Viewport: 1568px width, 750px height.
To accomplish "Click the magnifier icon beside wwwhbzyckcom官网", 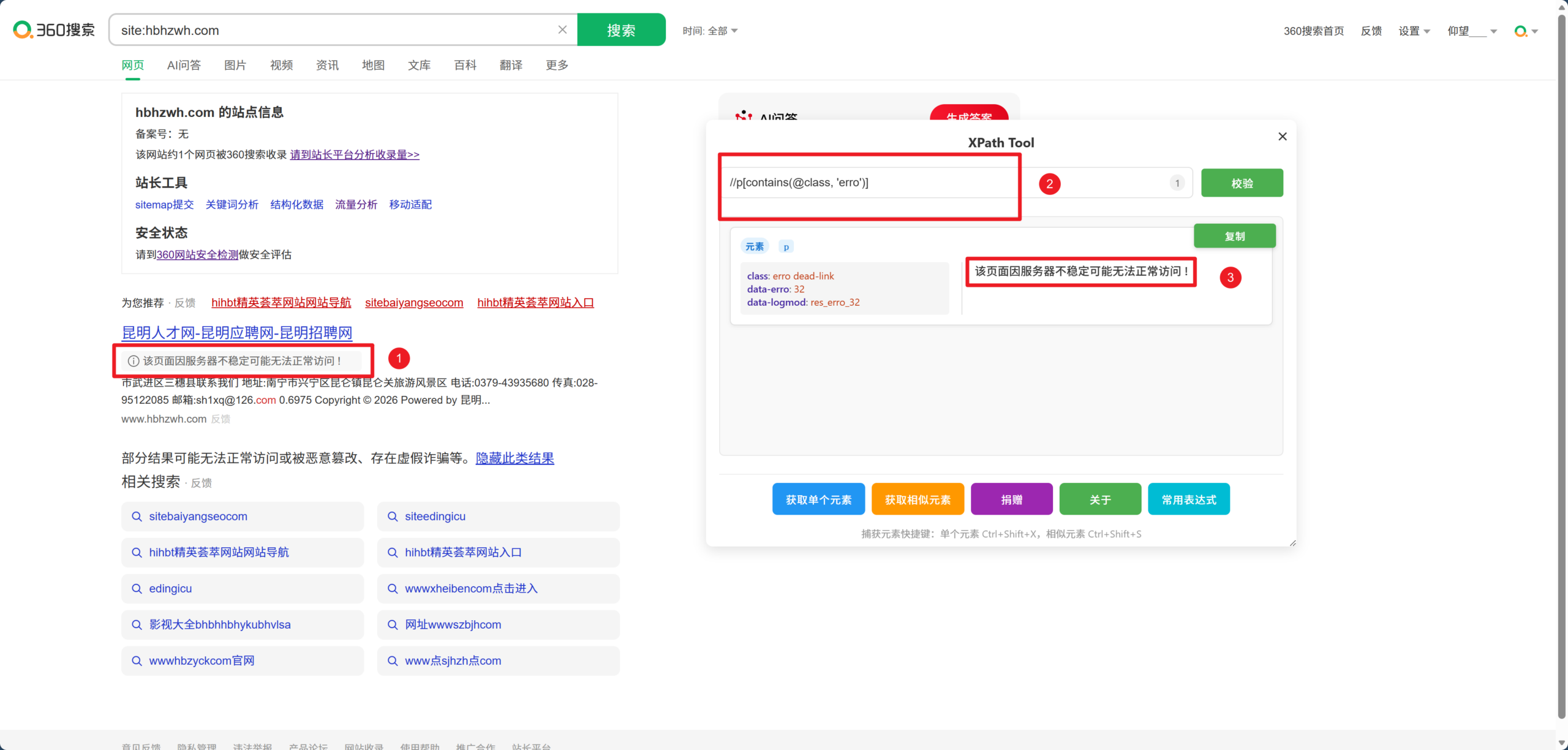I will point(137,661).
